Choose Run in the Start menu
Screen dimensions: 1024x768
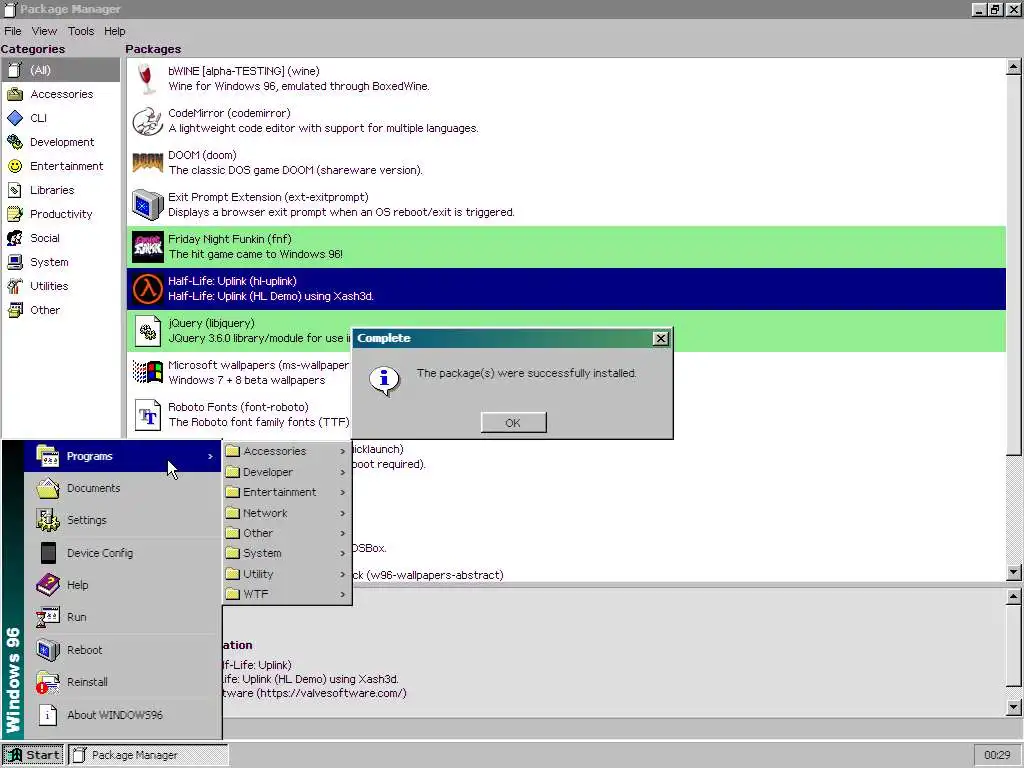click(x=123, y=617)
